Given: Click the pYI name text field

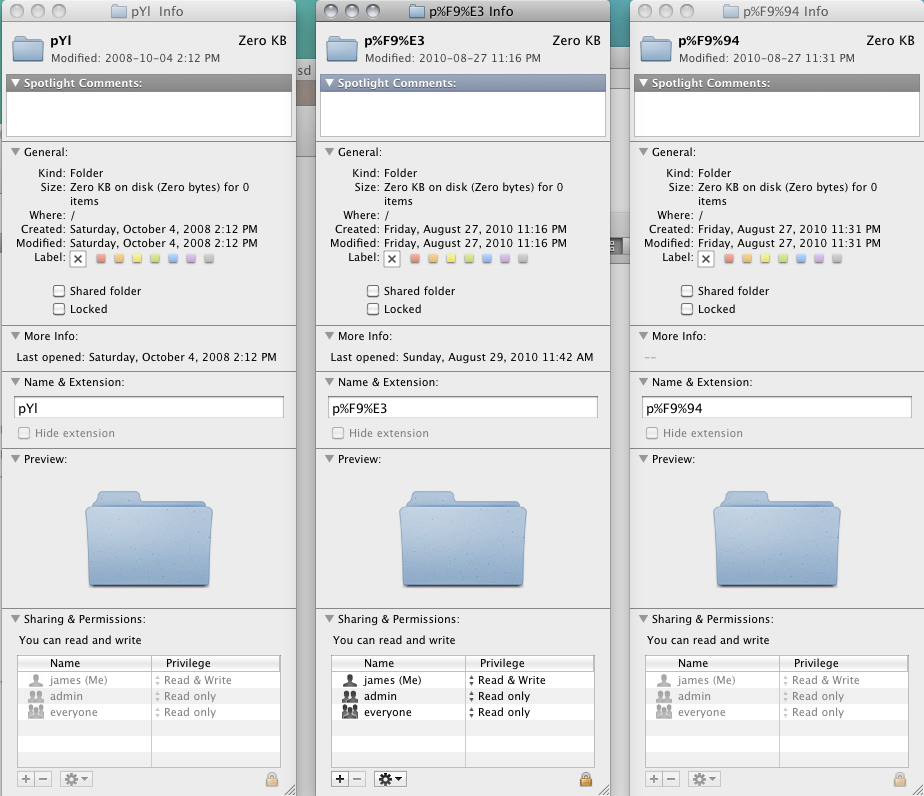Looking at the screenshot, I should (x=148, y=408).
